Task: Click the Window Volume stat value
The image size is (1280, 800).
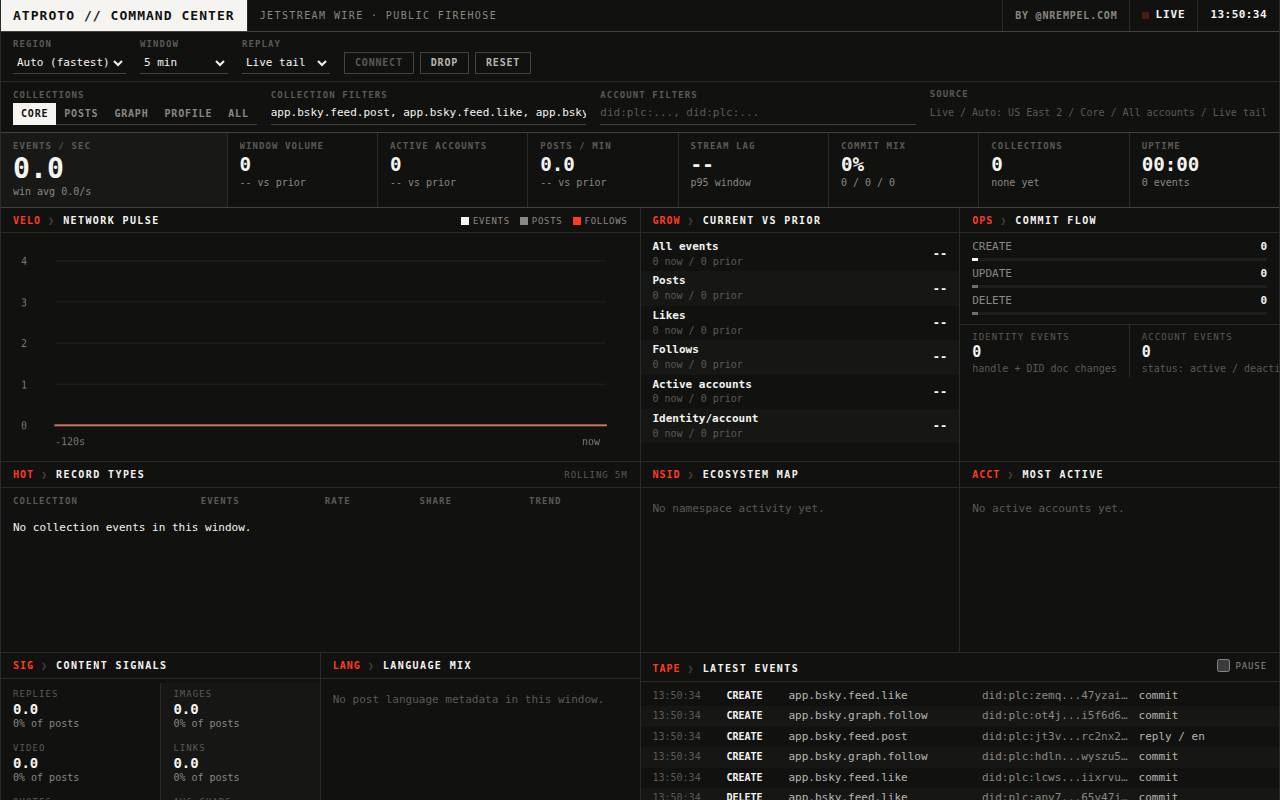Action: [245, 164]
